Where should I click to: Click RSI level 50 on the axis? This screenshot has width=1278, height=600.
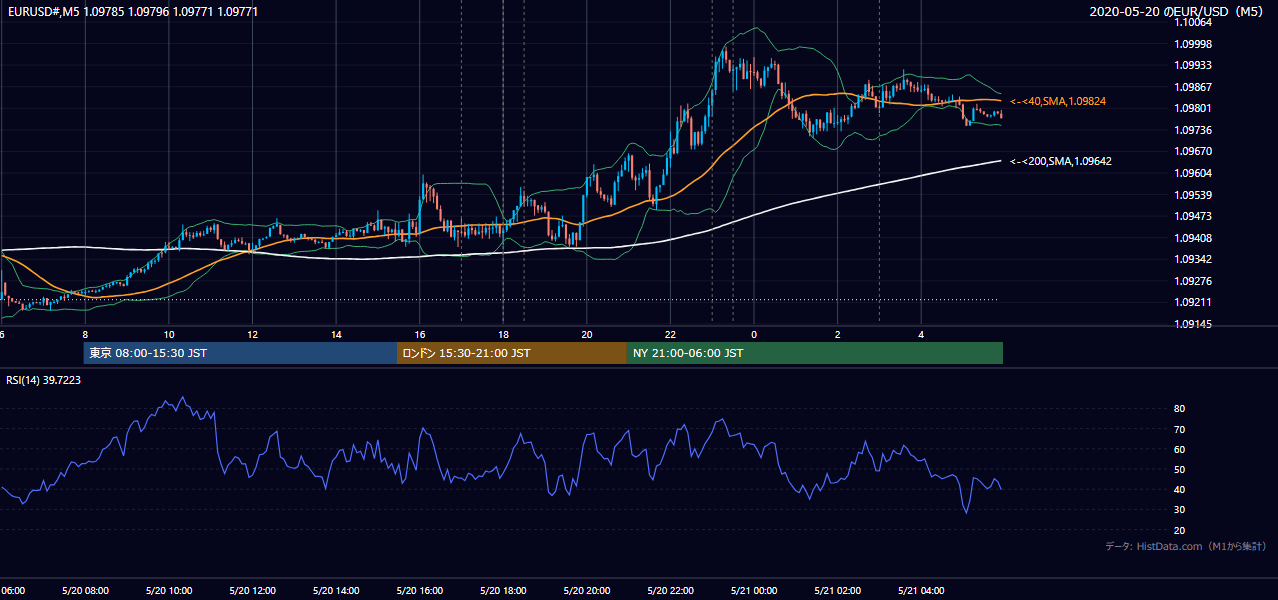click(x=1180, y=470)
